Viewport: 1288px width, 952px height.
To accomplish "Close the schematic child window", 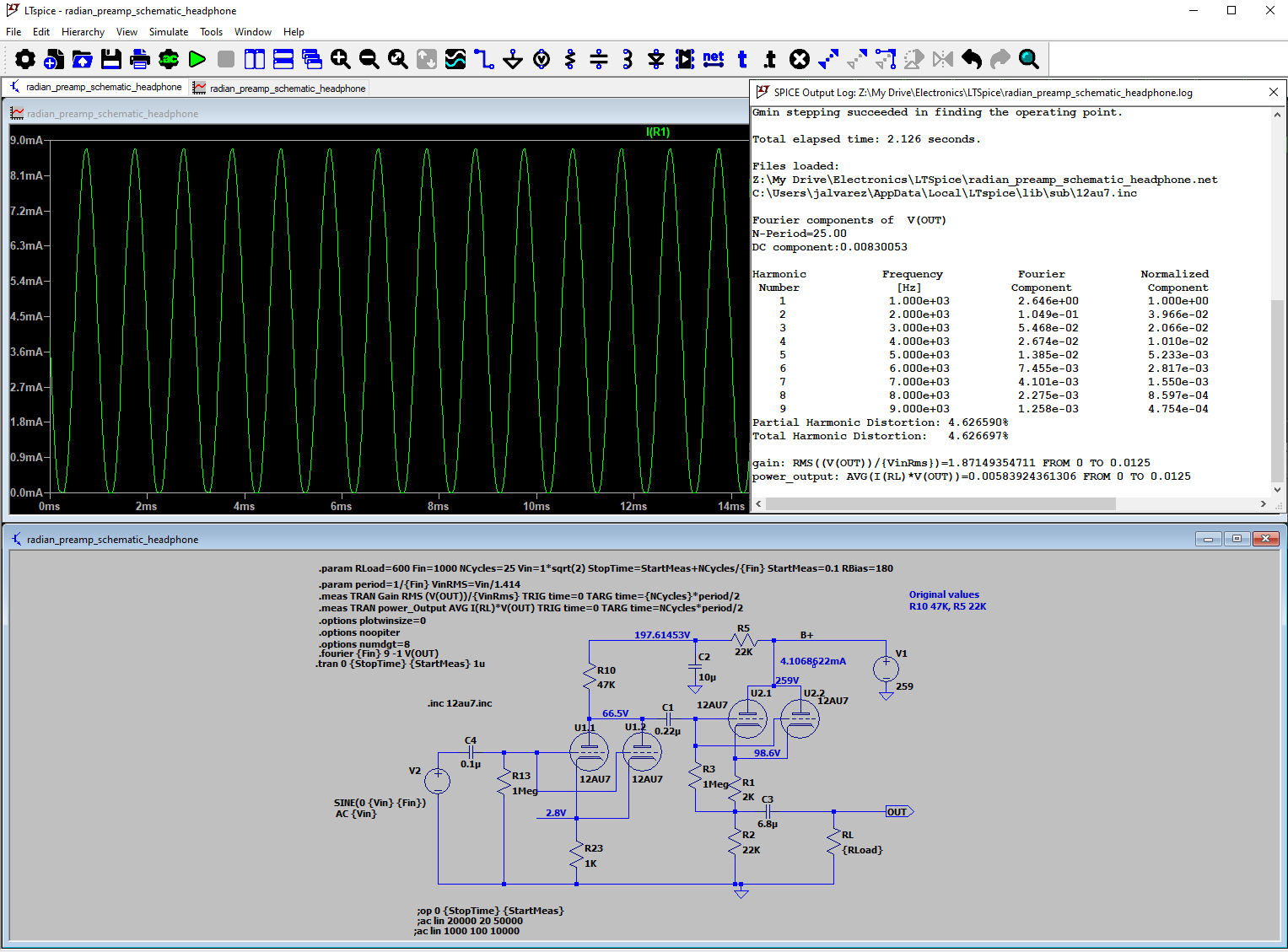I will [x=1266, y=539].
